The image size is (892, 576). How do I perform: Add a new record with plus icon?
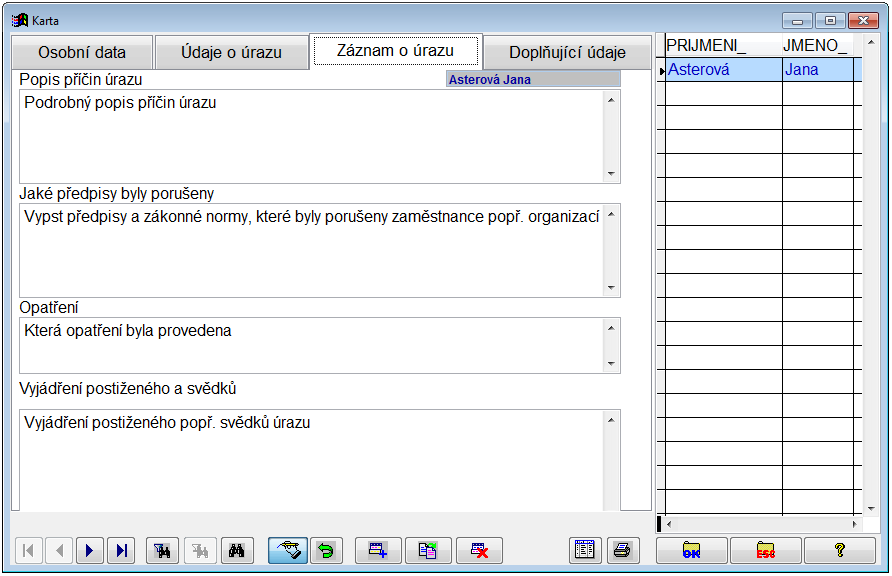click(x=378, y=550)
